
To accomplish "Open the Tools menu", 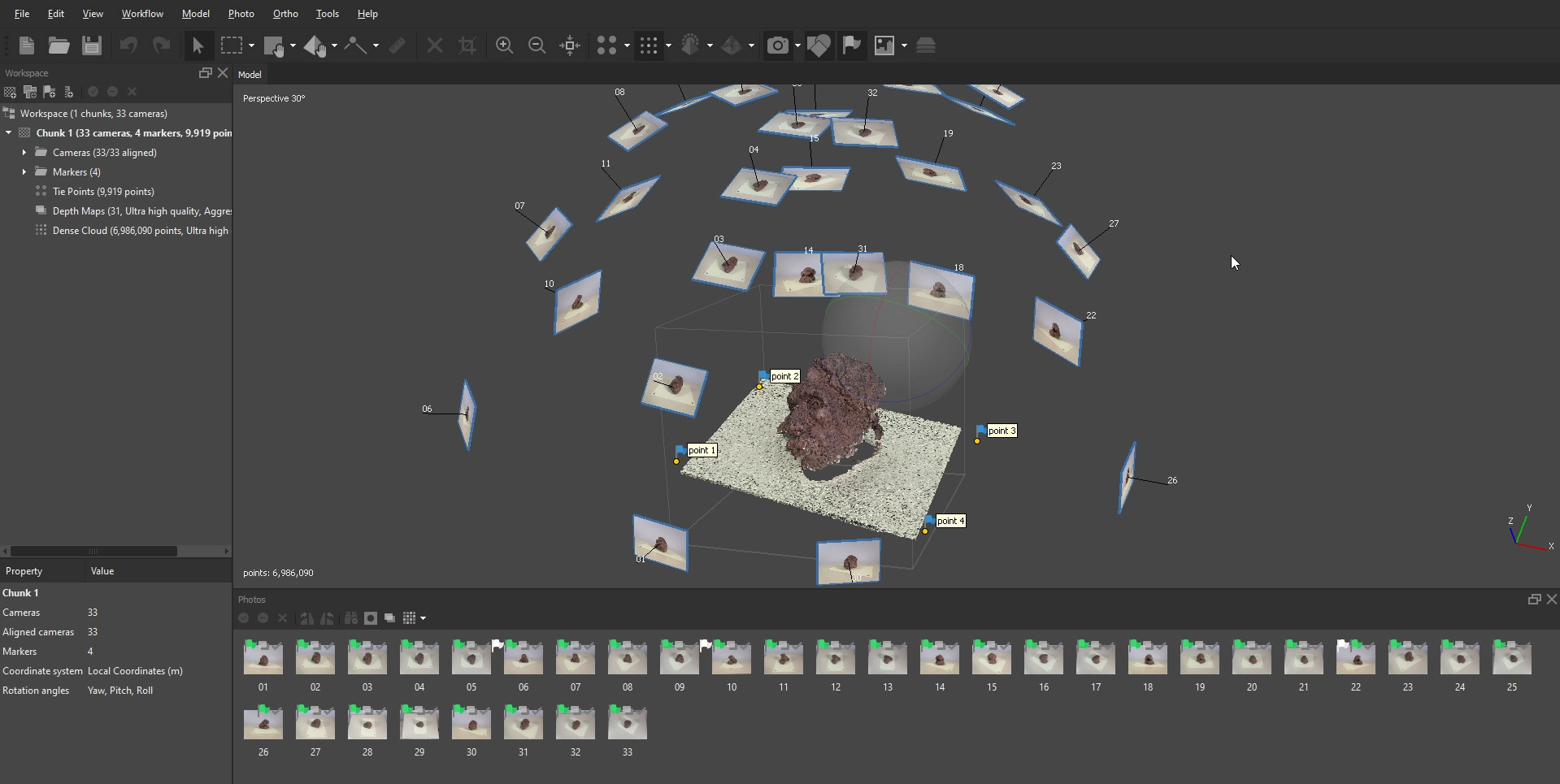I will click(327, 14).
